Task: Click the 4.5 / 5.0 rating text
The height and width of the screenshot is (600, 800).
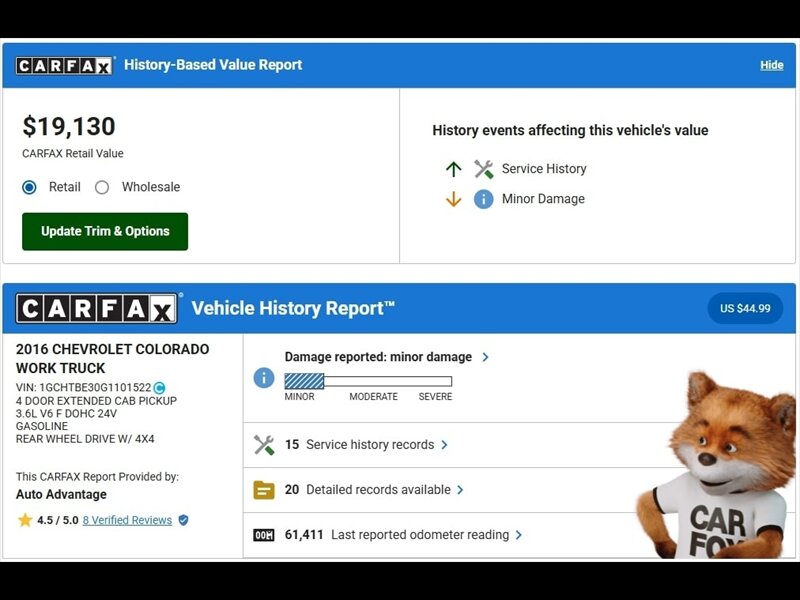Action: point(58,520)
